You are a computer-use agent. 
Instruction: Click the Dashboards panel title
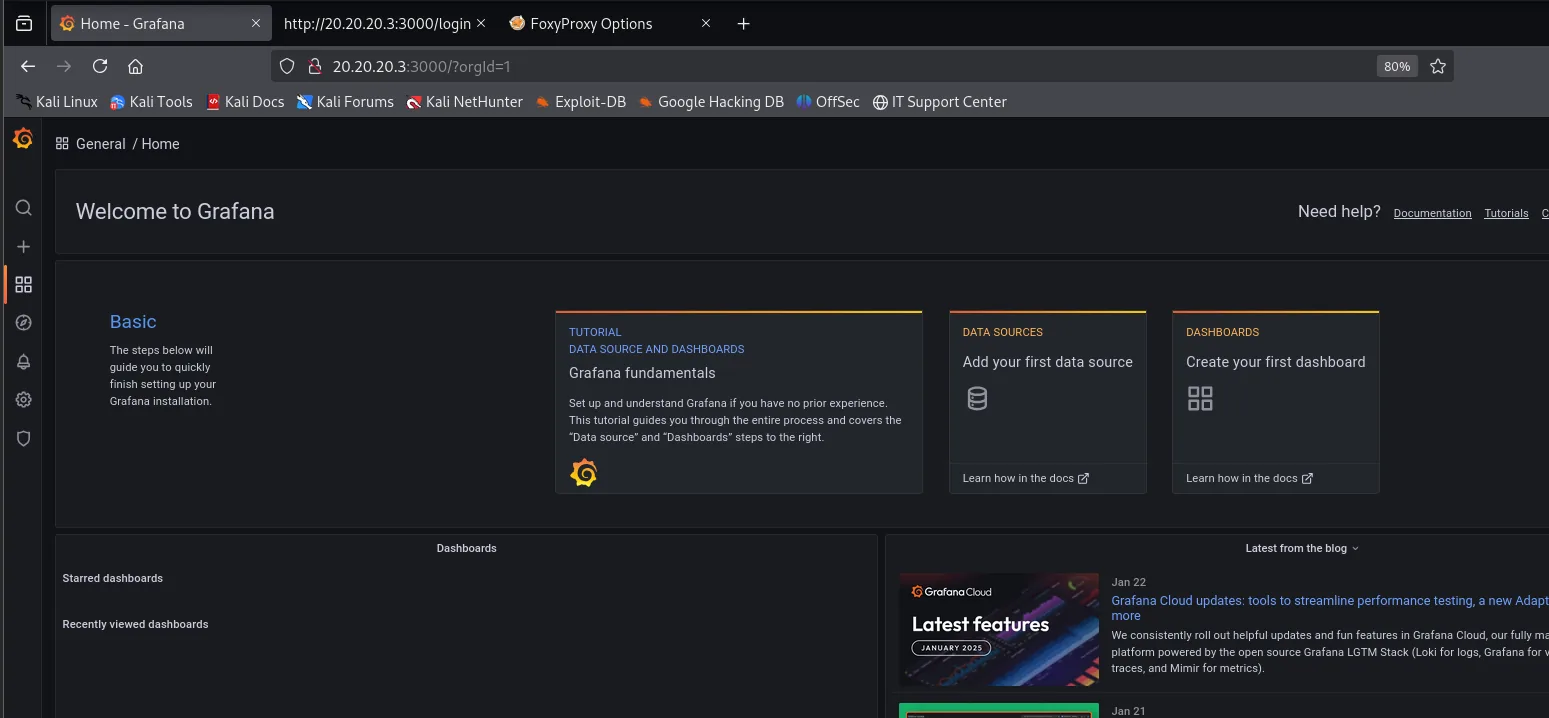[466, 548]
